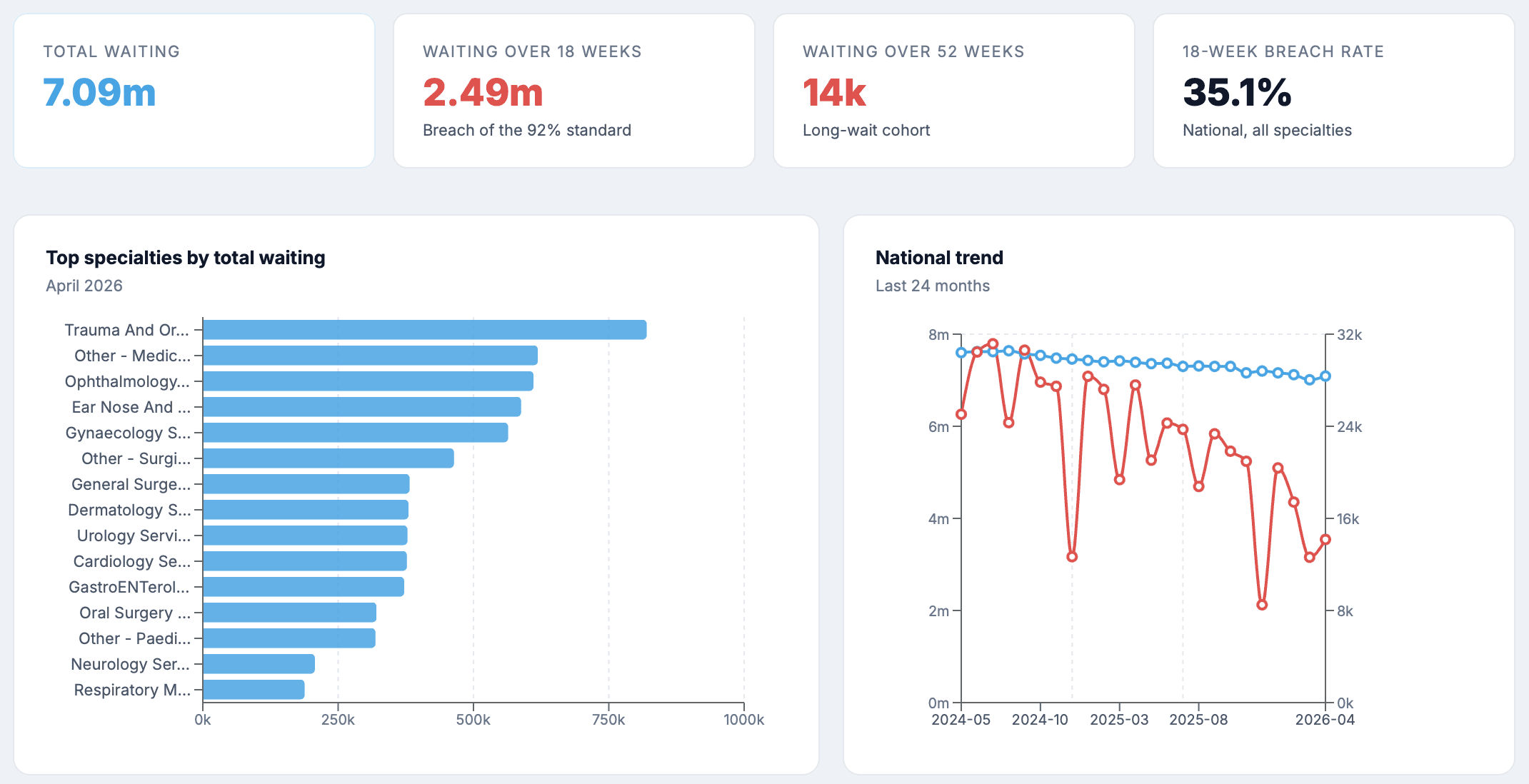Click the Respiratory M... bar

(254, 690)
